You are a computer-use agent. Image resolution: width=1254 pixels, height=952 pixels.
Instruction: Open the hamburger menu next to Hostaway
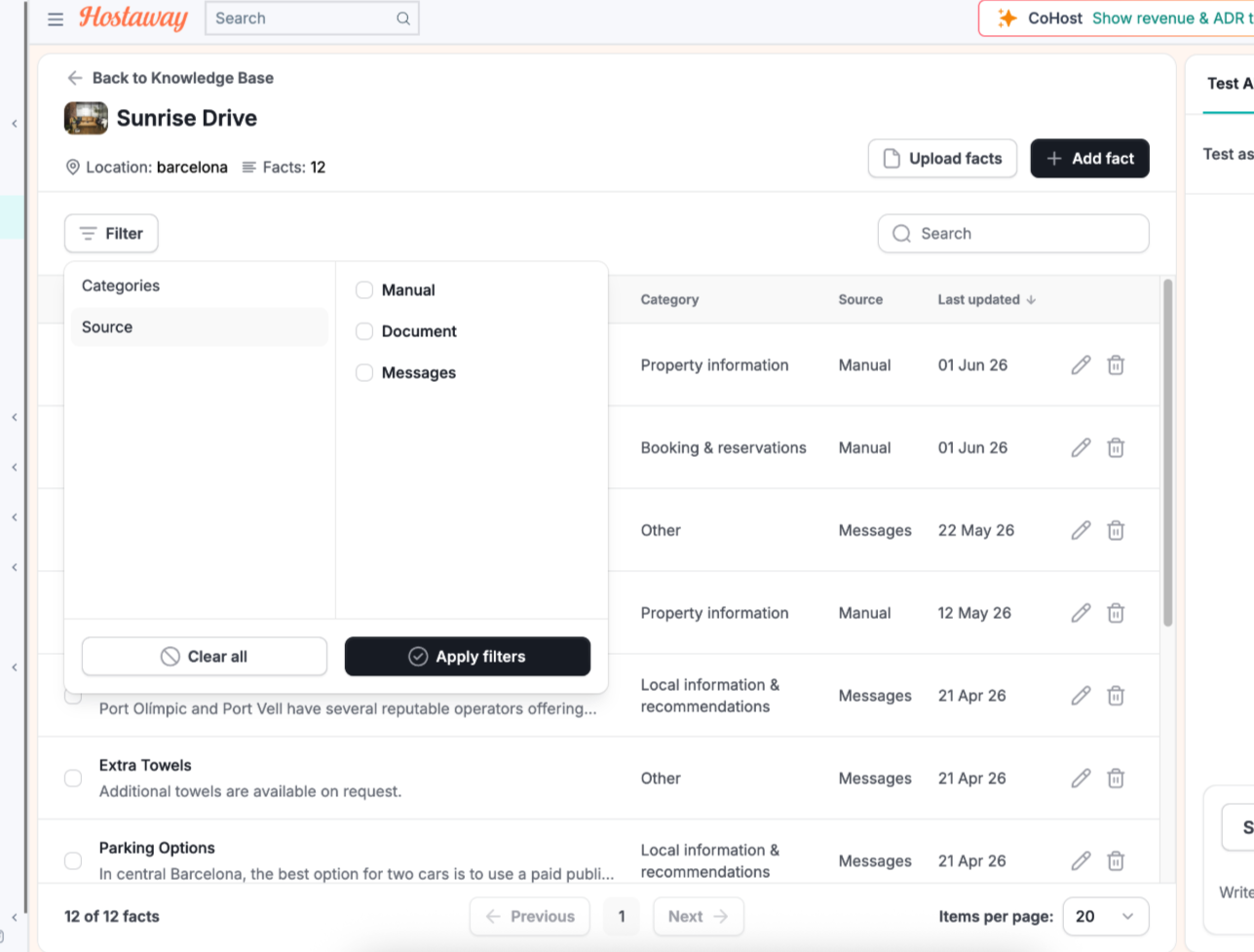pyautogui.click(x=56, y=19)
